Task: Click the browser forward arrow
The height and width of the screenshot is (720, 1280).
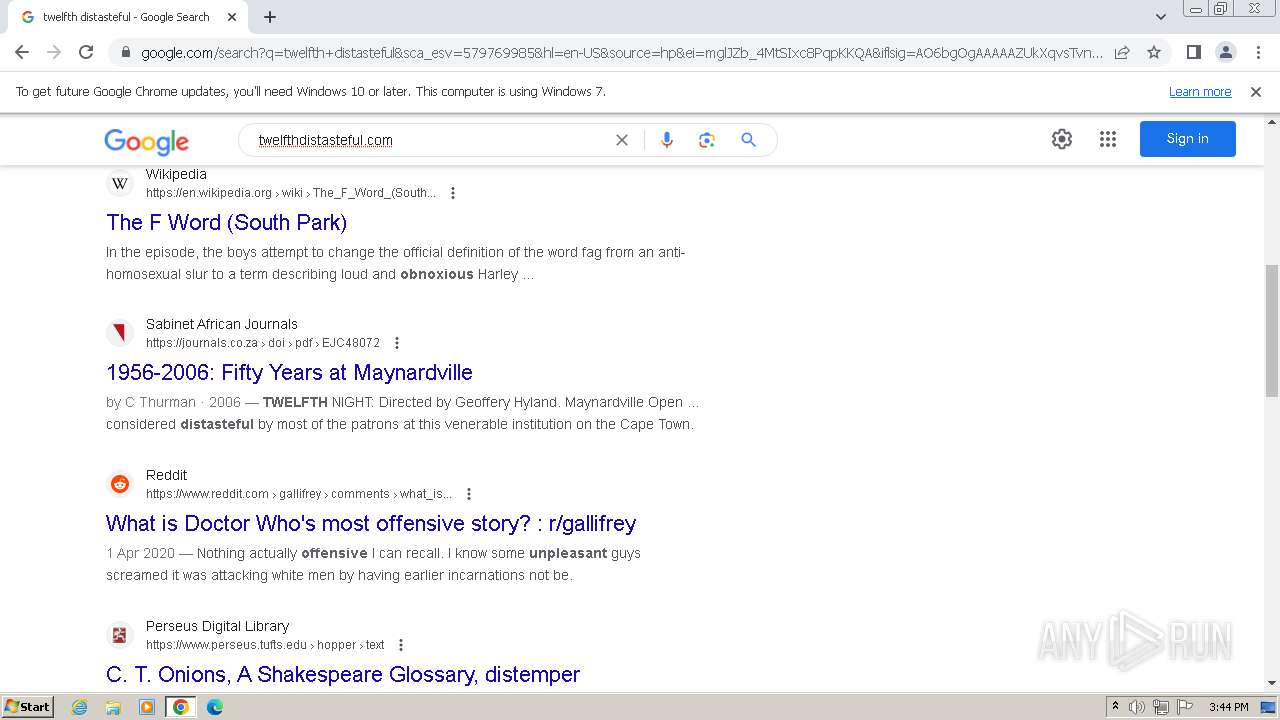Action: [54, 52]
